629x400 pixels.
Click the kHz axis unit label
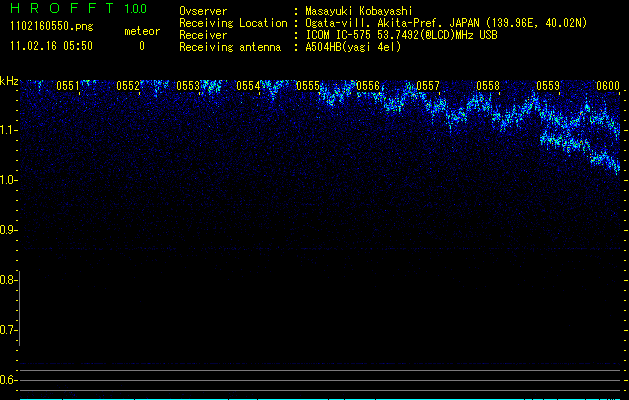coord(9,81)
